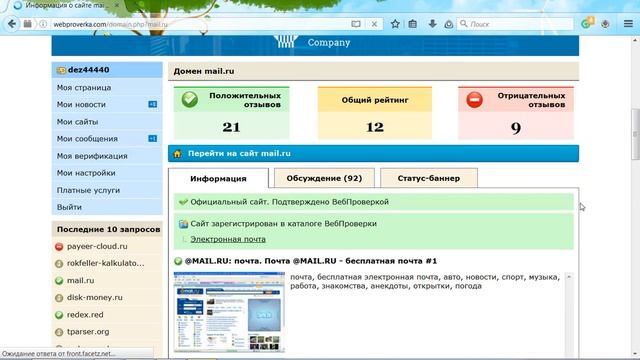Viewport: 640px width, 360px height.
Task: Go back with the browser back arrow
Action: pos(12,24)
